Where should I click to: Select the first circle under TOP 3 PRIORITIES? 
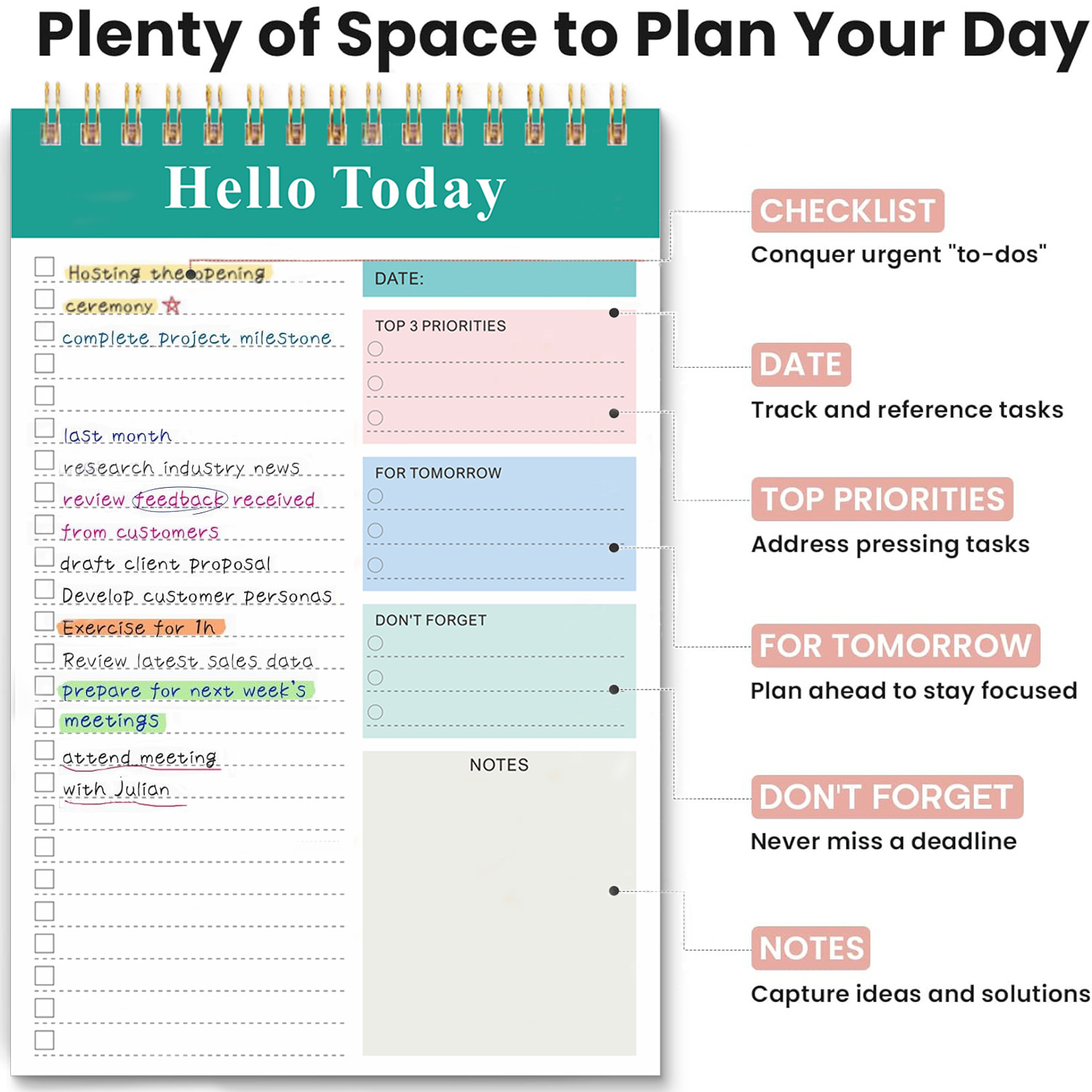(376, 349)
